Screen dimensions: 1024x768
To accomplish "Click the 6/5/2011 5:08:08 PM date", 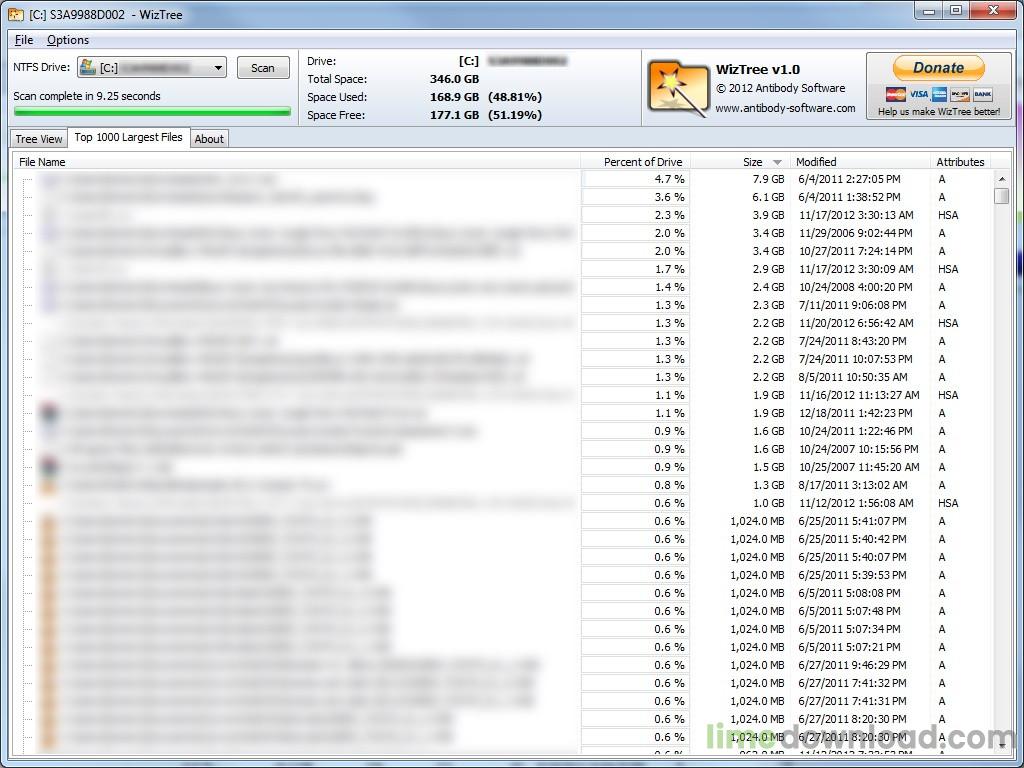I will pos(849,593).
